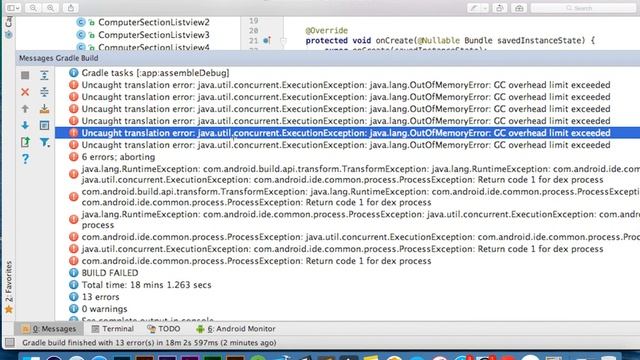Open help with the blue question mark
Screen dimensions: 640x360
tap(25, 159)
